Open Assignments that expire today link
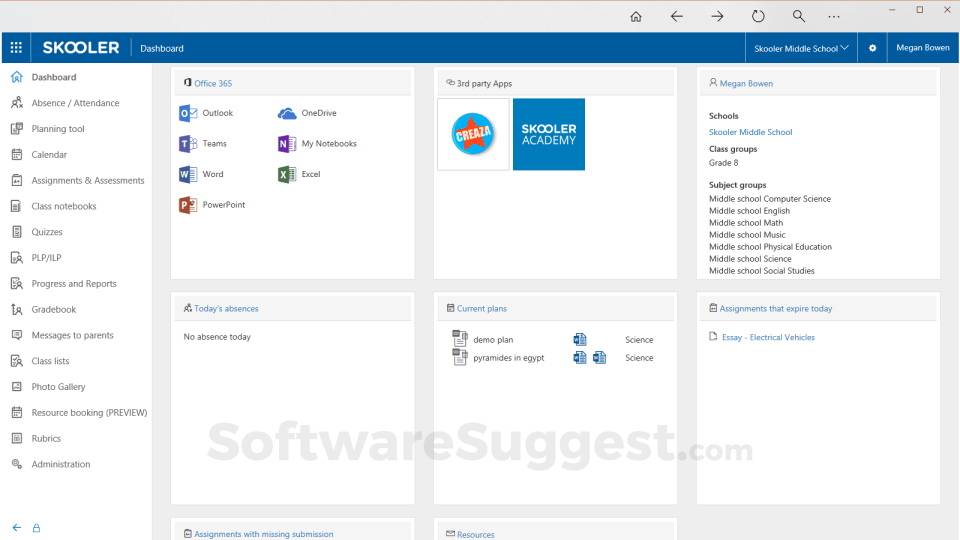Image resolution: width=960 pixels, height=540 pixels. point(776,309)
